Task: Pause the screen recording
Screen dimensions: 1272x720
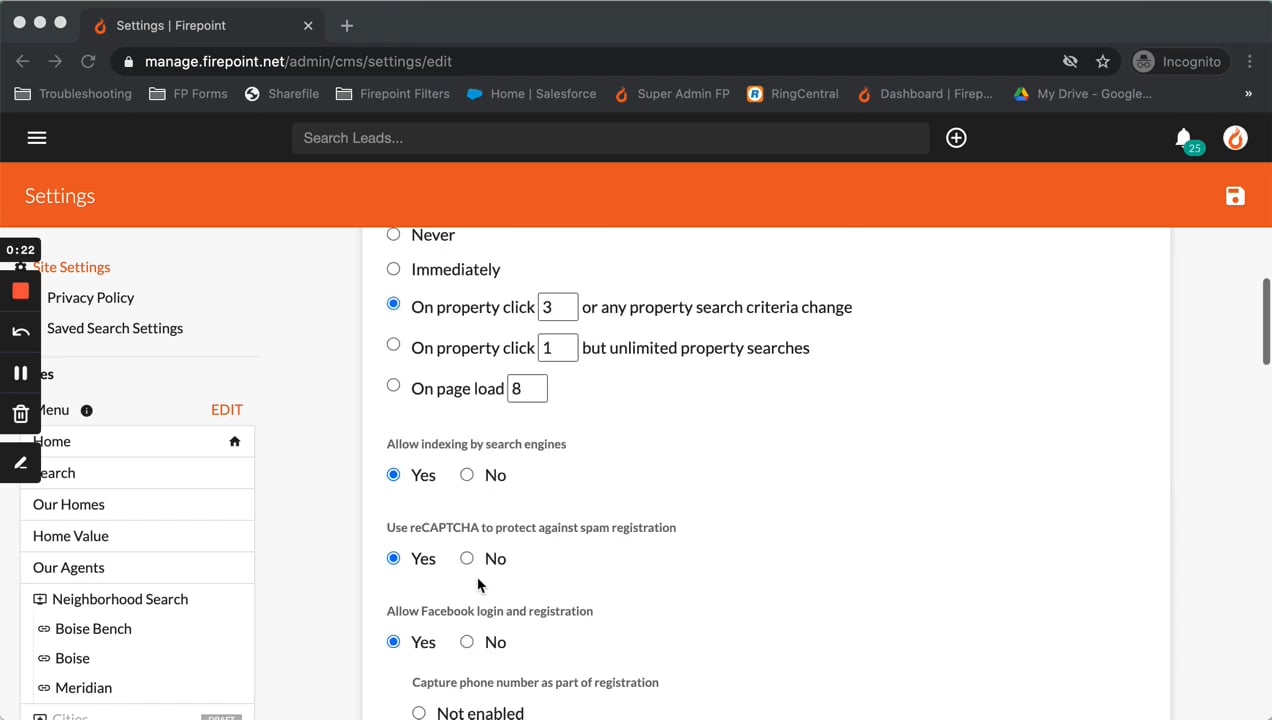Action: point(20,373)
